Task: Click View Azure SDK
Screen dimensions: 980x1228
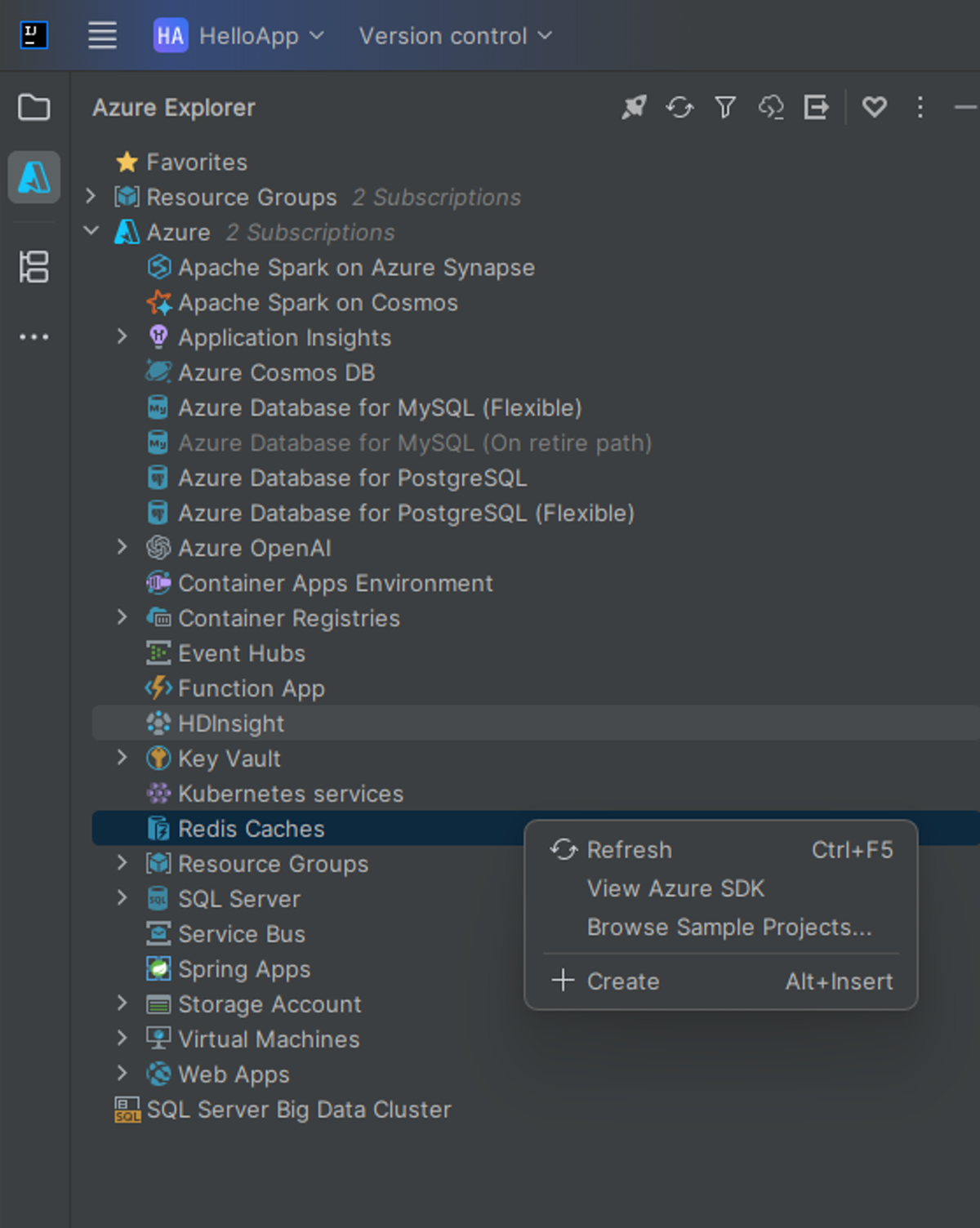Action: point(675,888)
